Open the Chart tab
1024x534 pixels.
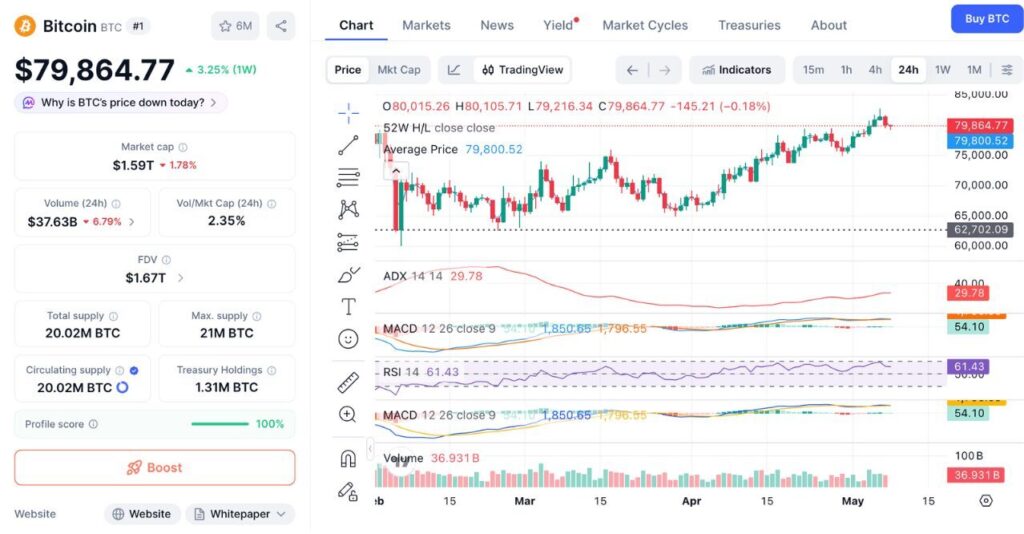tap(356, 25)
